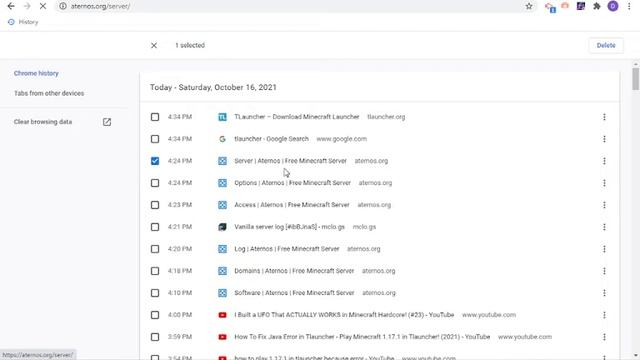Check the How To Fix Java Error entry
This screenshot has height=360, width=640.
tap(155, 337)
